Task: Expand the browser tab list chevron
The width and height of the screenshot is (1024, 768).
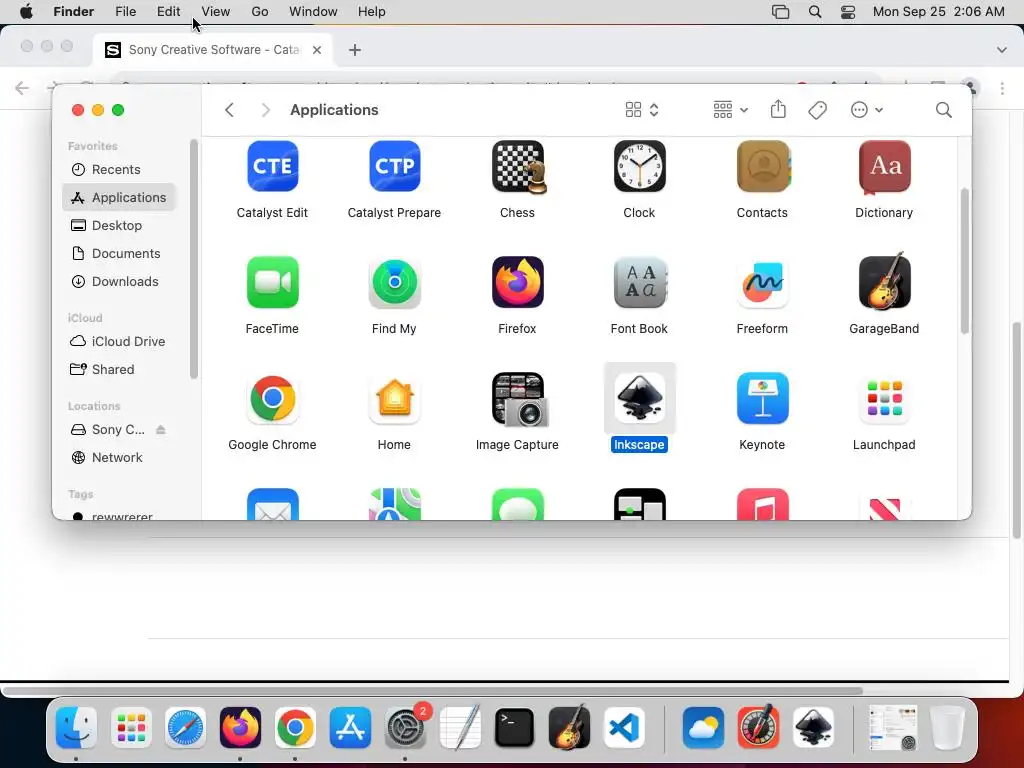Action: tap(1002, 50)
